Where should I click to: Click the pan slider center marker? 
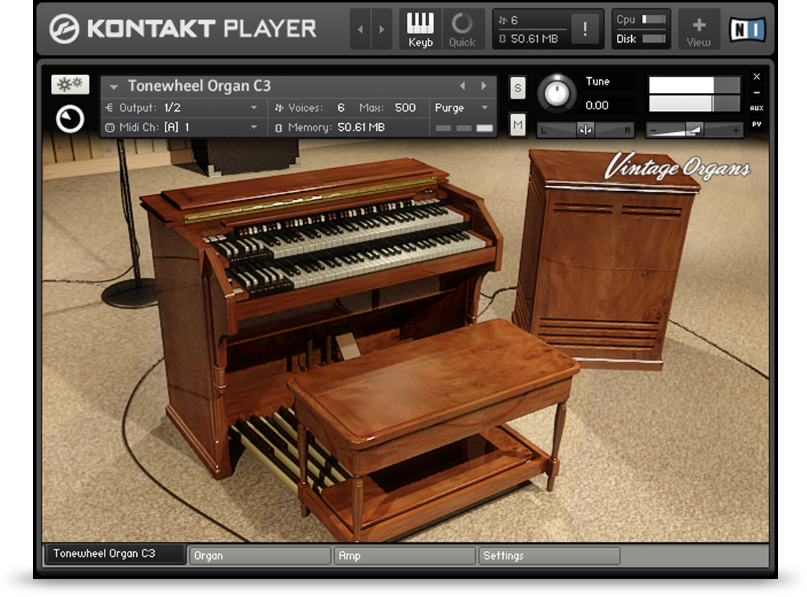tap(585, 130)
